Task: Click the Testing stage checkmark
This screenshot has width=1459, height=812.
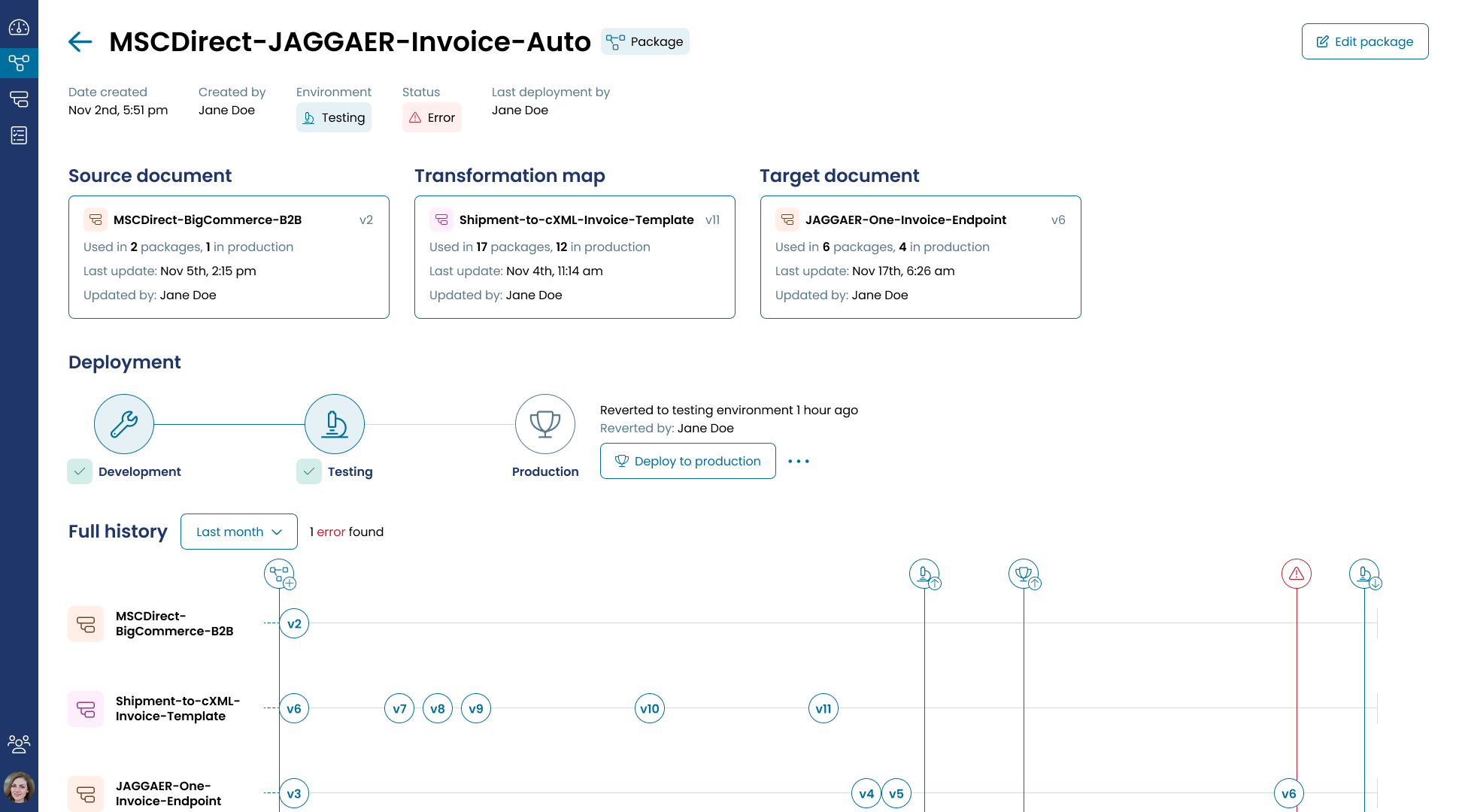Action: click(309, 471)
